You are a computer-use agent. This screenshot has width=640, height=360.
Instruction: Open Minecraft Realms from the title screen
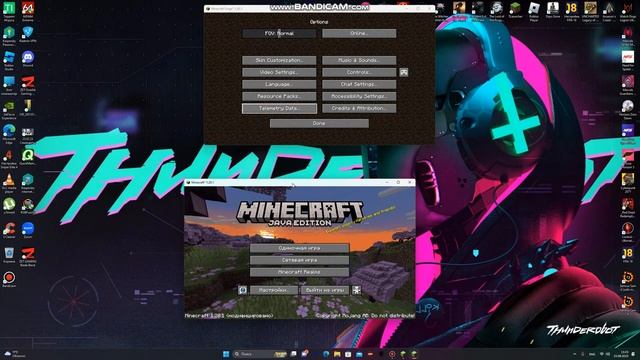point(299,272)
